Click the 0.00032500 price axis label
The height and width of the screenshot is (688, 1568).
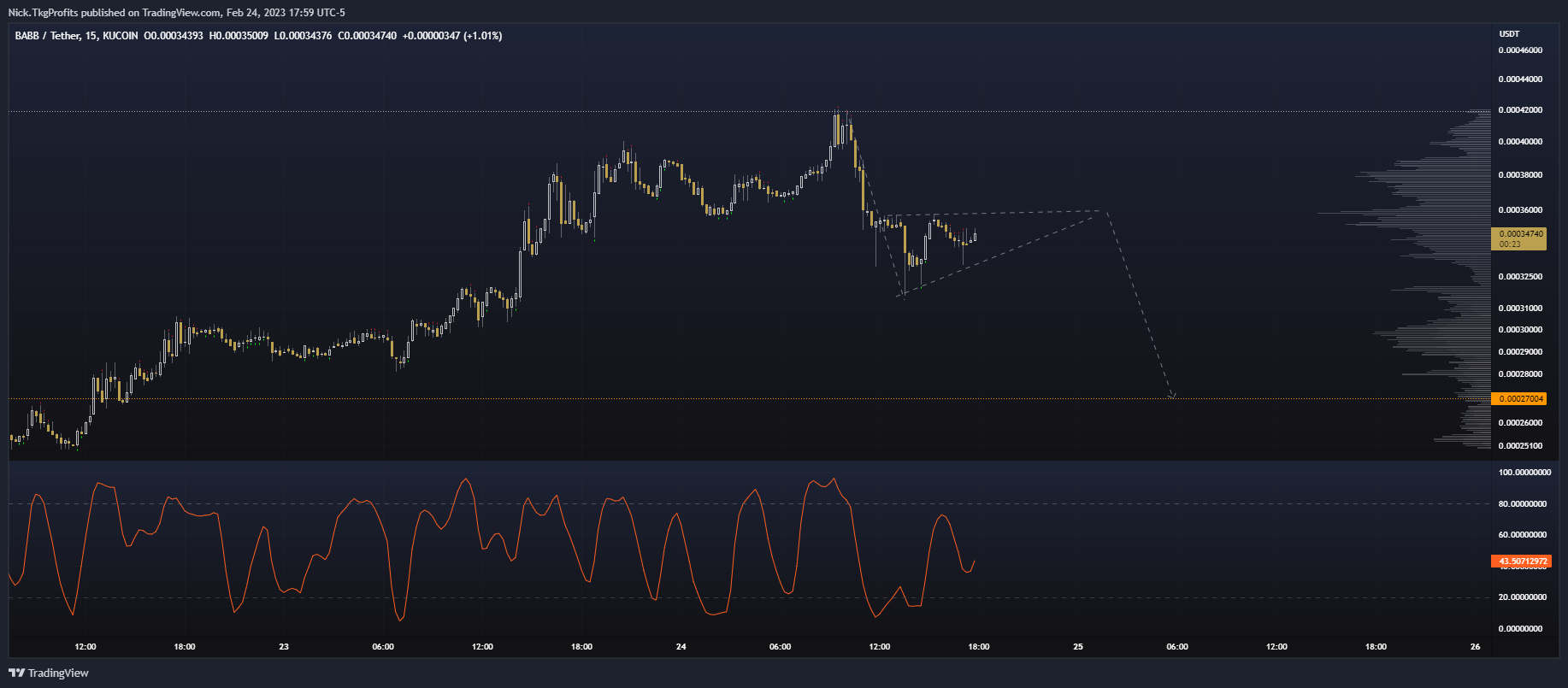click(x=1521, y=277)
